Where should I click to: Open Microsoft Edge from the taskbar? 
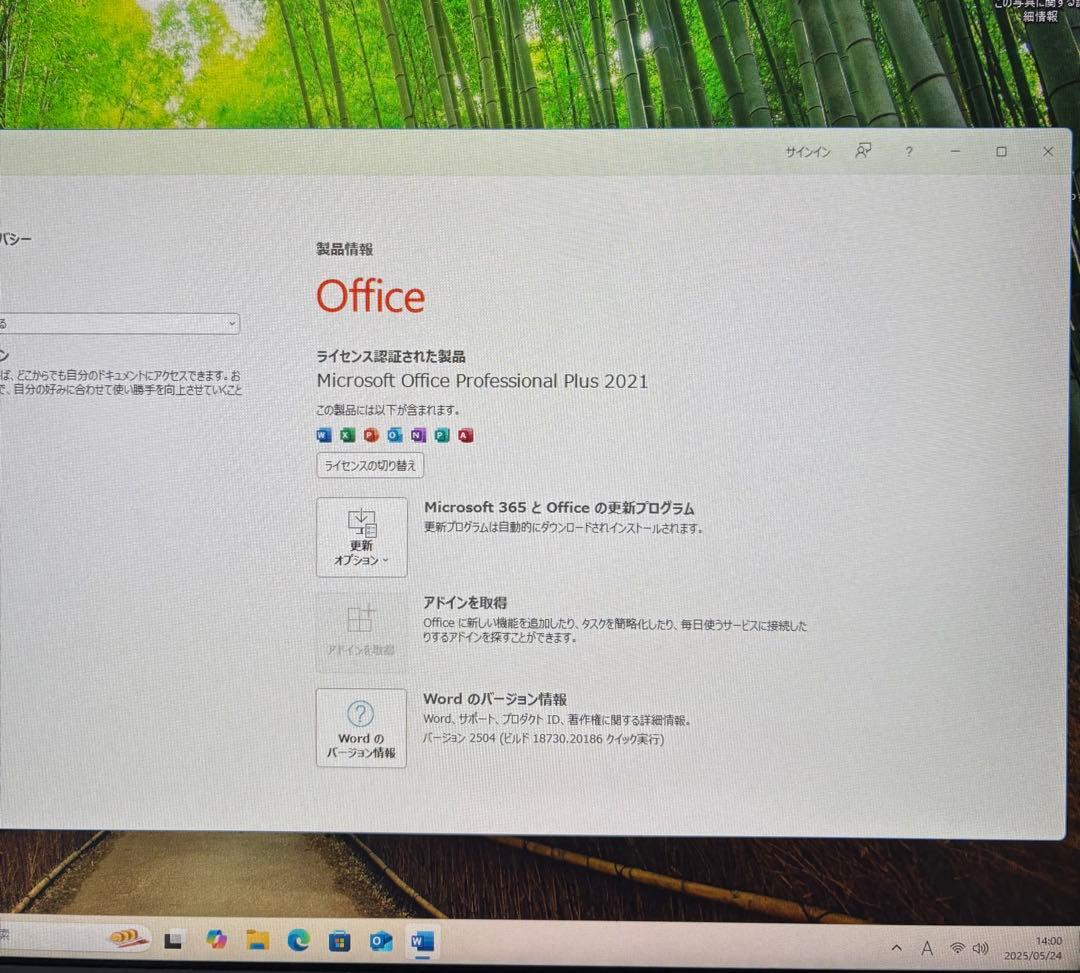coord(297,940)
